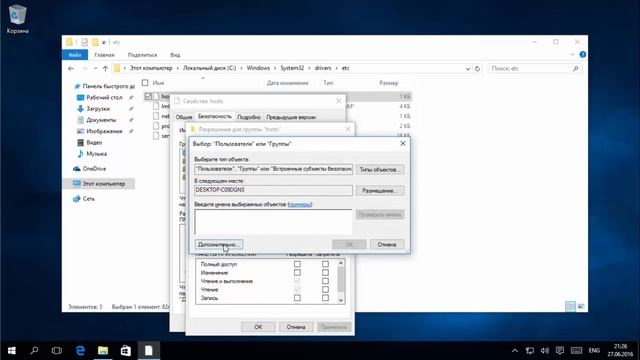Expand the chevron after System32 breadcrumb

[309, 68]
